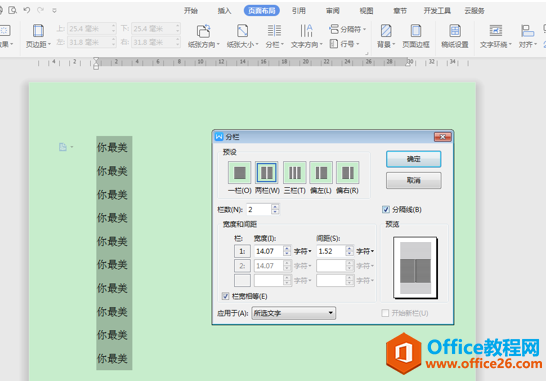Viewport: 549px width, 381px height.
Task: Select the 两栏 two-column preset
Action: pyautogui.click(x=267, y=172)
